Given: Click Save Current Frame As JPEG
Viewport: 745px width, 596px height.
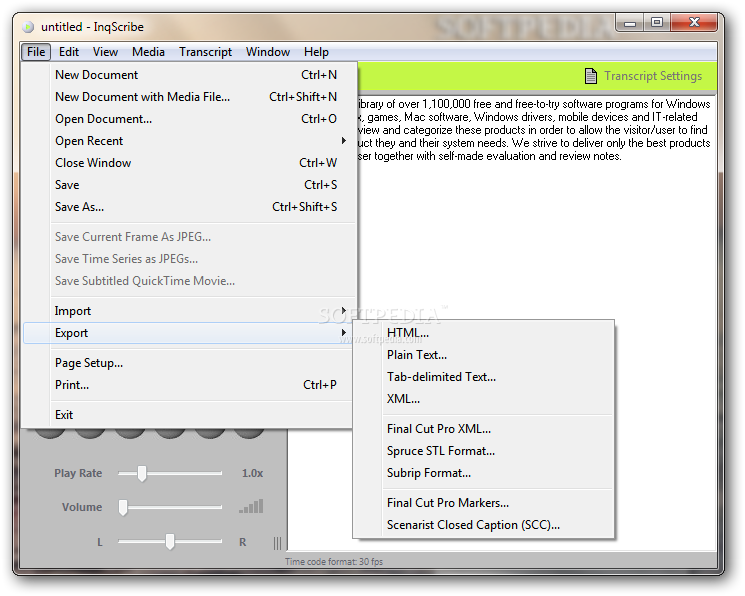Looking at the screenshot, I should [189, 237].
